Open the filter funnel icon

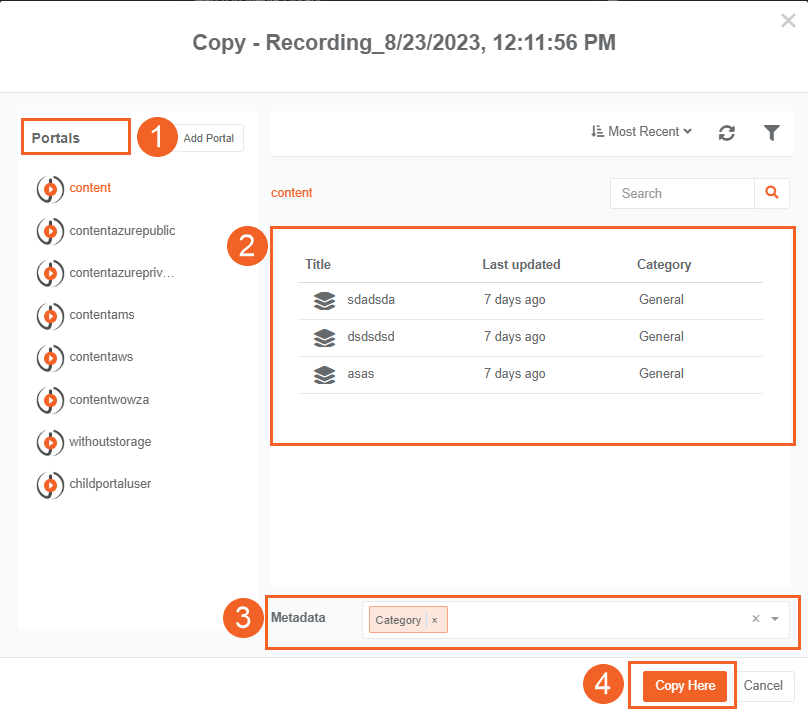click(771, 133)
